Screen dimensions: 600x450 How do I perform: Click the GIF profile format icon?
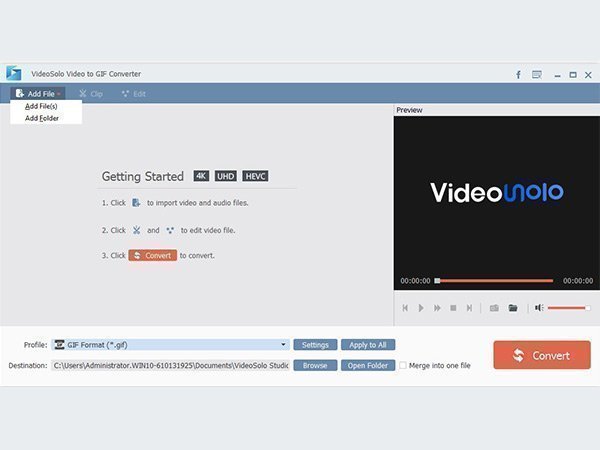point(59,345)
